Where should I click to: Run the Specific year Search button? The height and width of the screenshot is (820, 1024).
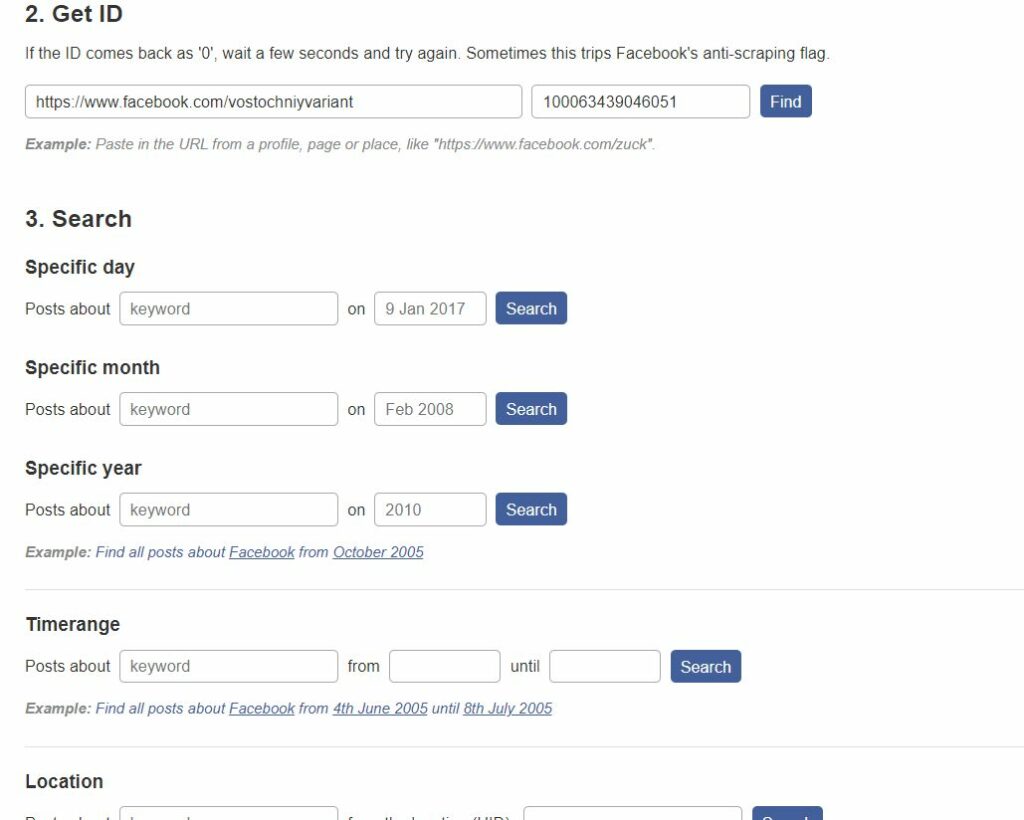(531, 509)
